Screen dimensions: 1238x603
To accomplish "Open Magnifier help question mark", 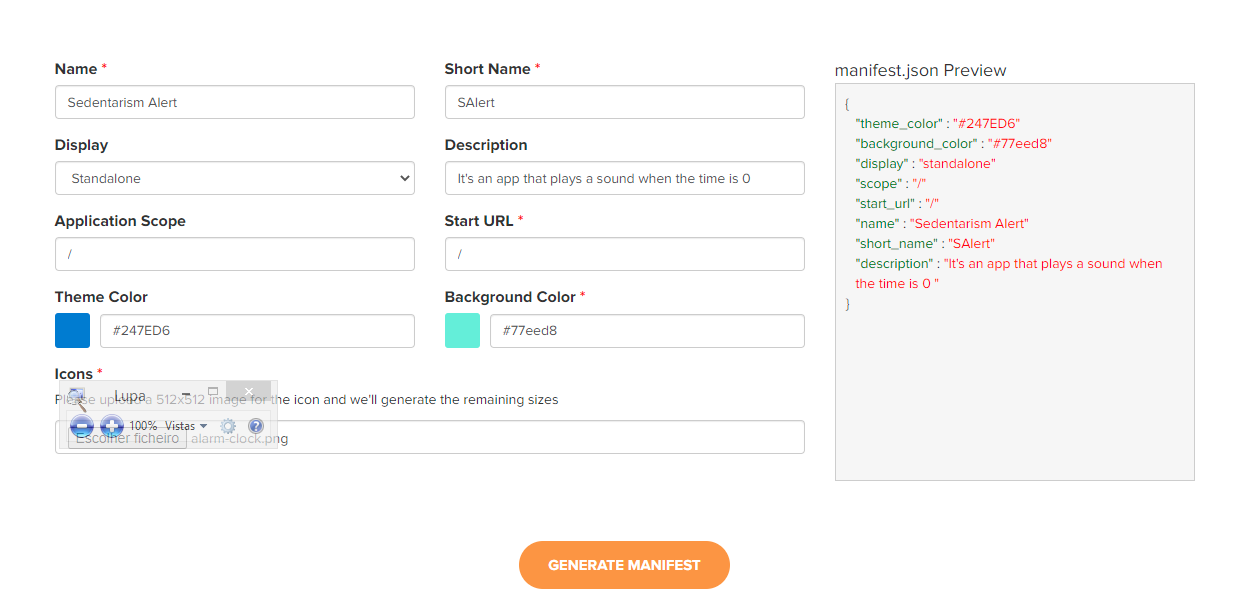I will 256,426.
